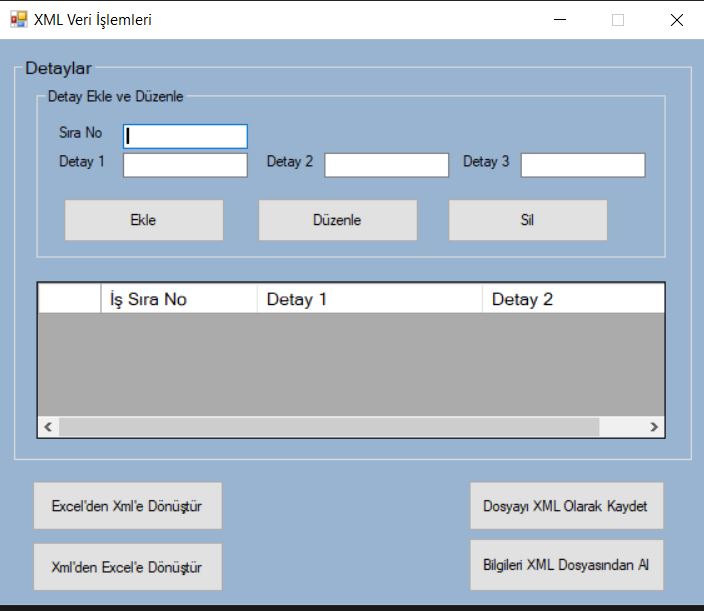Click the Detay 2 grid column header
The image size is (704, 611).
pos(573,299)
